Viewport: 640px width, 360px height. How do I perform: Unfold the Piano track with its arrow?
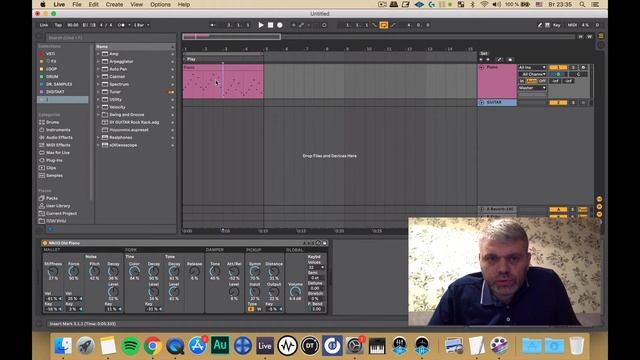coord(482,67)
